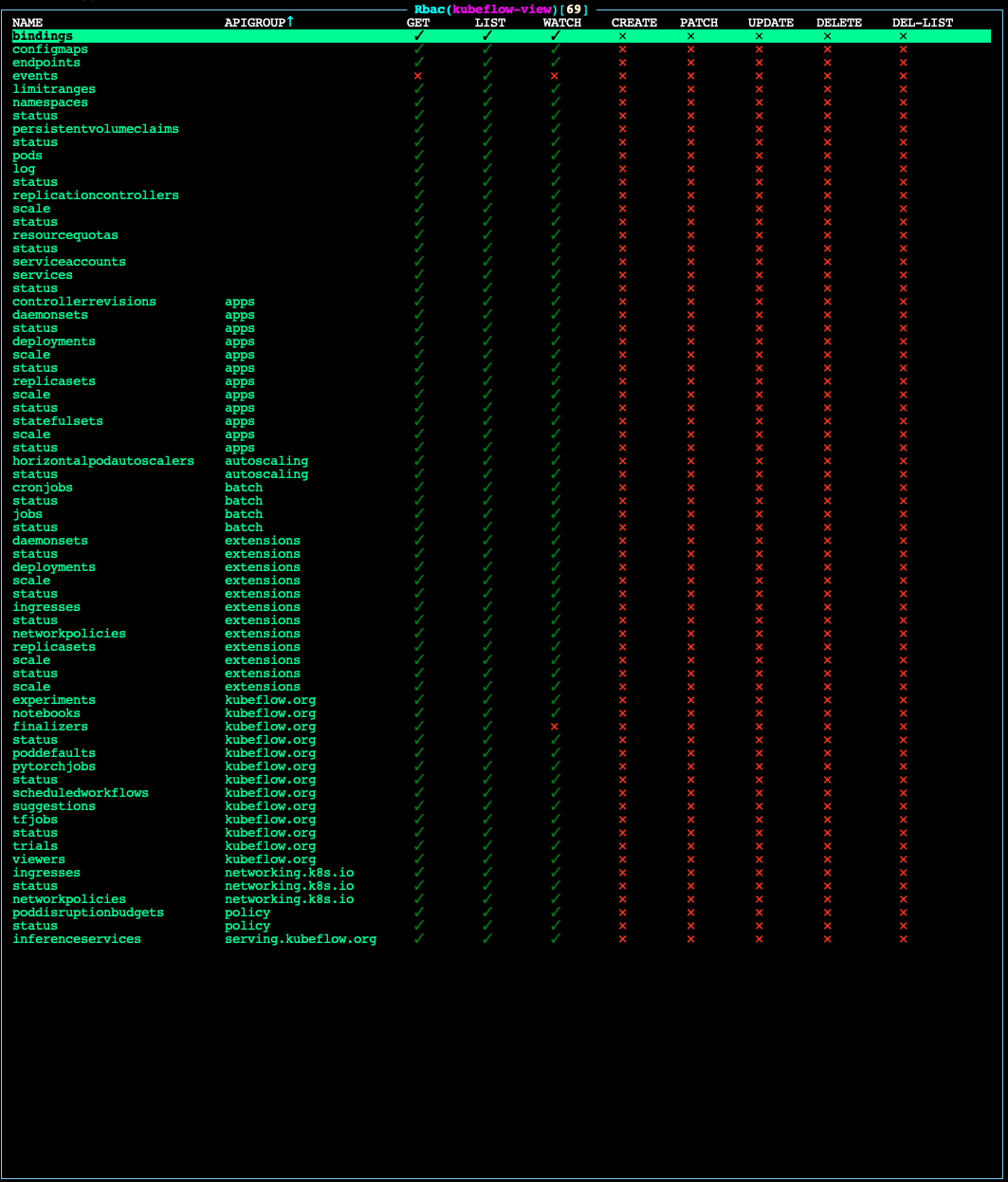Click the WATCH checkmark in configmaps row

pyautogui.click(x=555, y=49)
